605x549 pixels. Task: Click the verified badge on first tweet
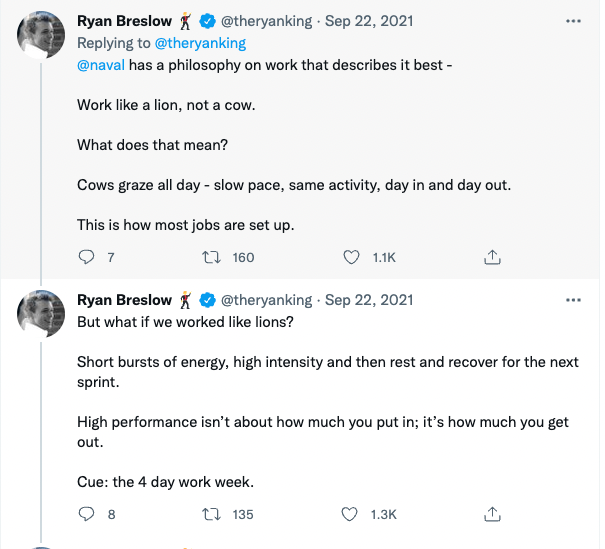point(208,21)
